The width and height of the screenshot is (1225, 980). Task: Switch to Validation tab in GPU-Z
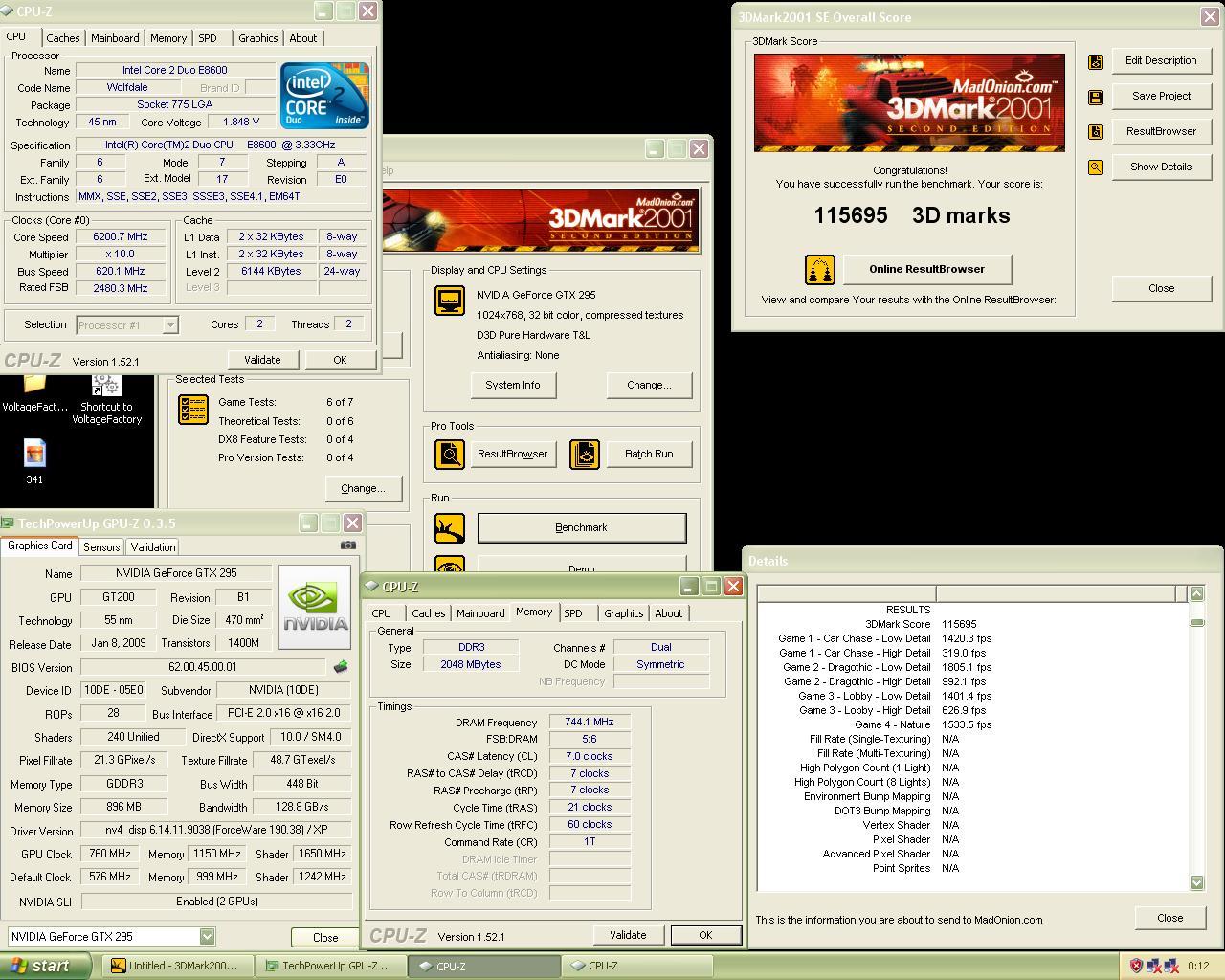[x=153, y=547]
